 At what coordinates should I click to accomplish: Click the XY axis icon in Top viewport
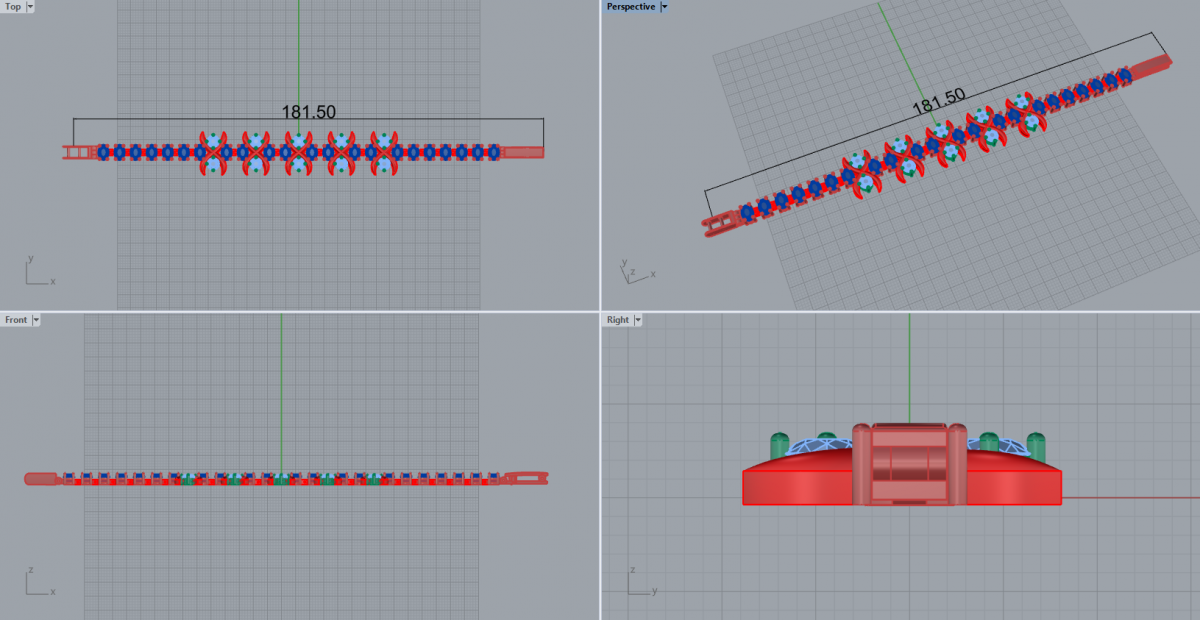click(36, 273)
